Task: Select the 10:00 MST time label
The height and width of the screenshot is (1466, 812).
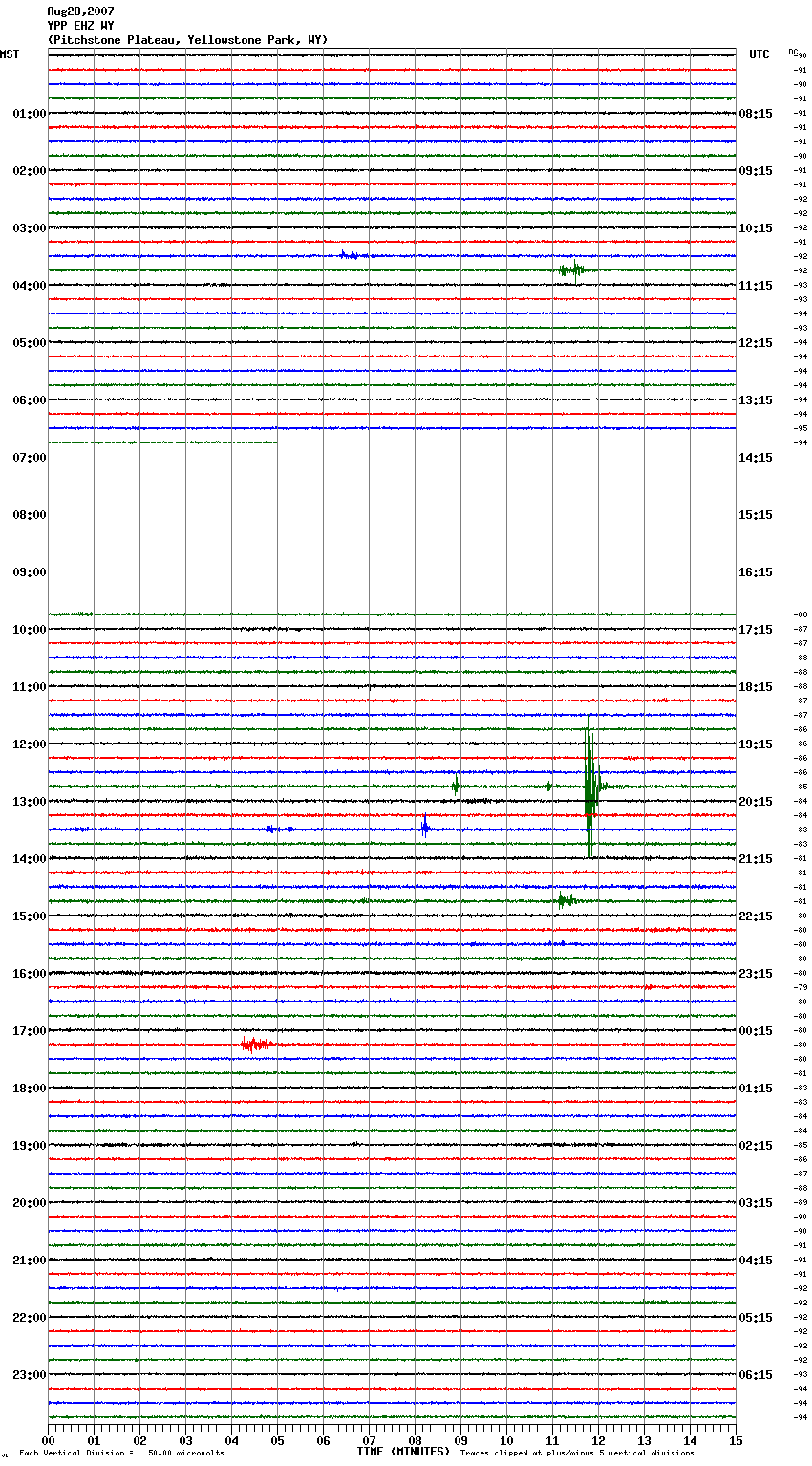Action: [x=30, y=630]
